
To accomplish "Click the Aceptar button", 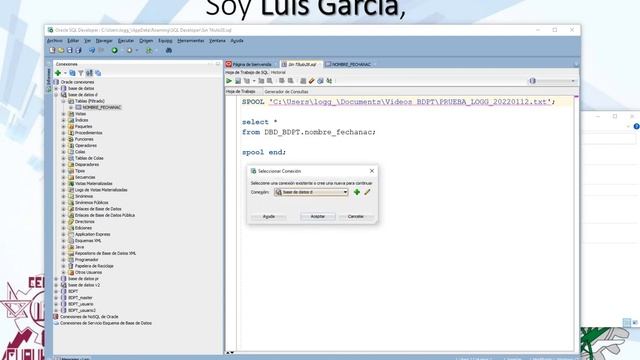I will (318, 216).
